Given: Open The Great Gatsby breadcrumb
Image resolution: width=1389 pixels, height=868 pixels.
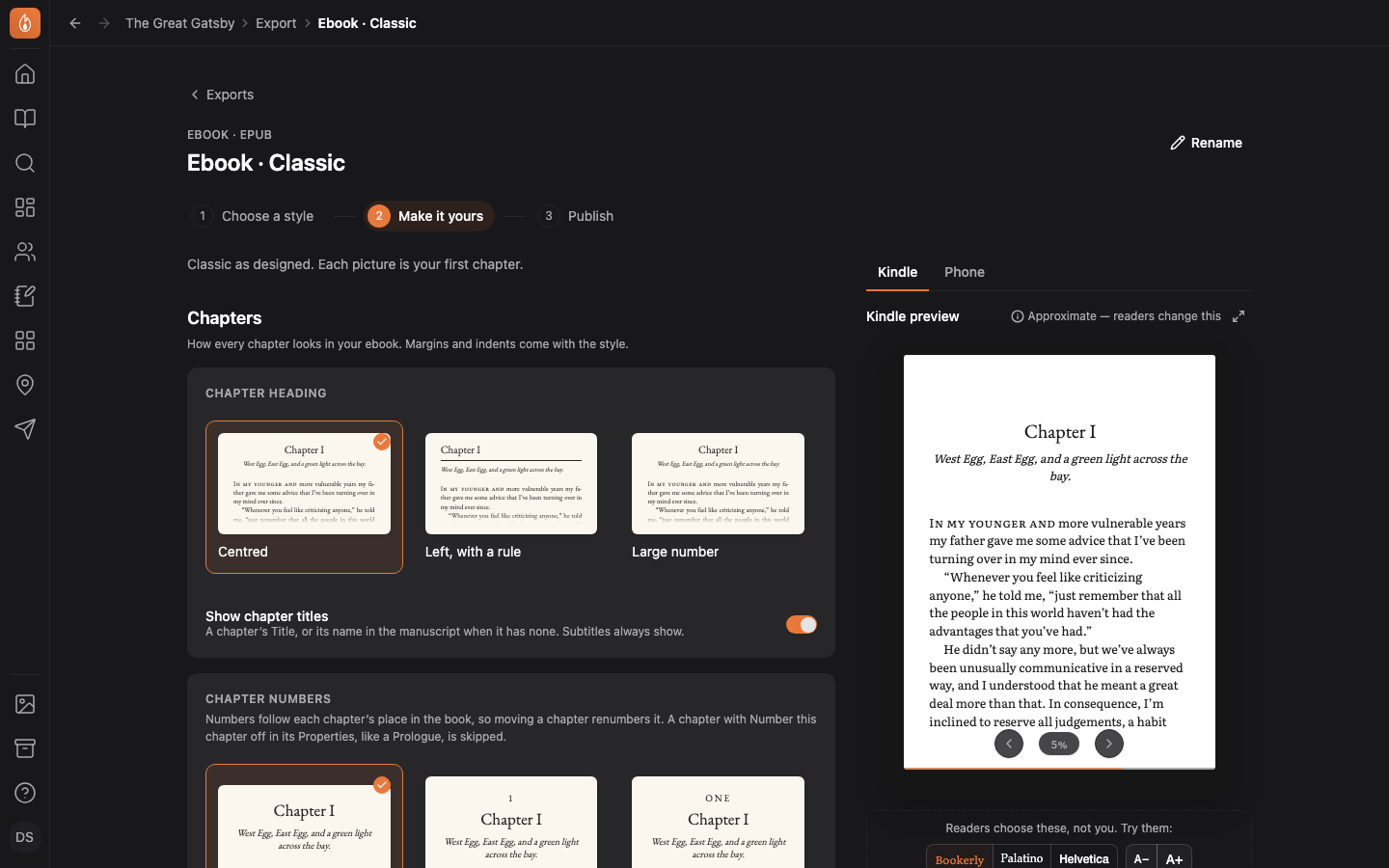Looking at the screenshot, I should [x=179, y=23].
